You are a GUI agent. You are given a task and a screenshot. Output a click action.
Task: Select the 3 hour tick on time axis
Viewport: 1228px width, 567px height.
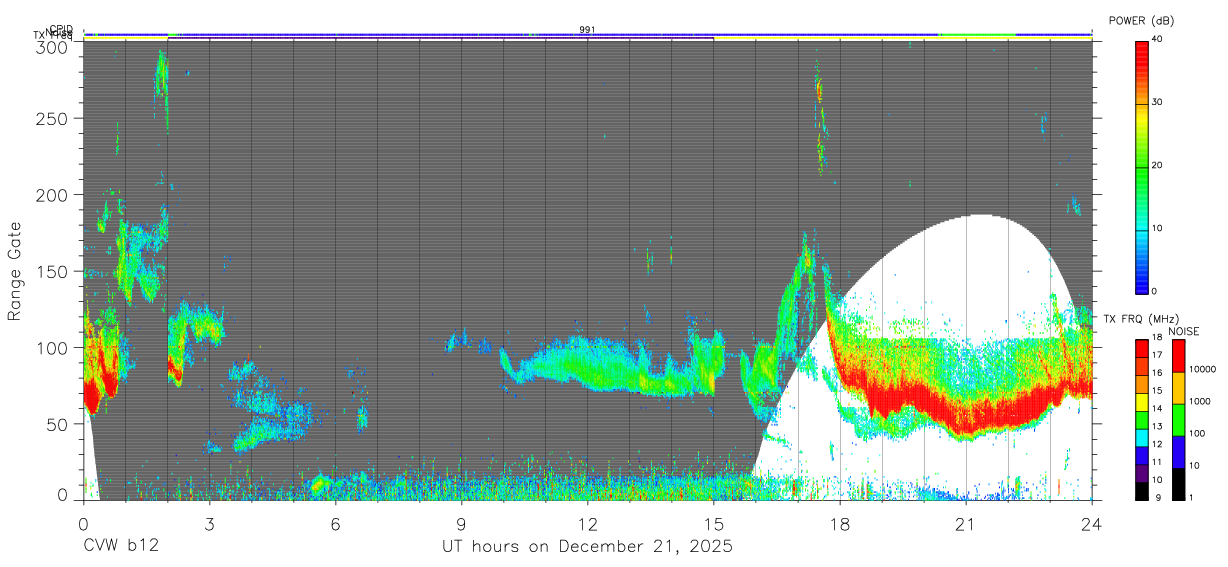click(x=209, y=525)
